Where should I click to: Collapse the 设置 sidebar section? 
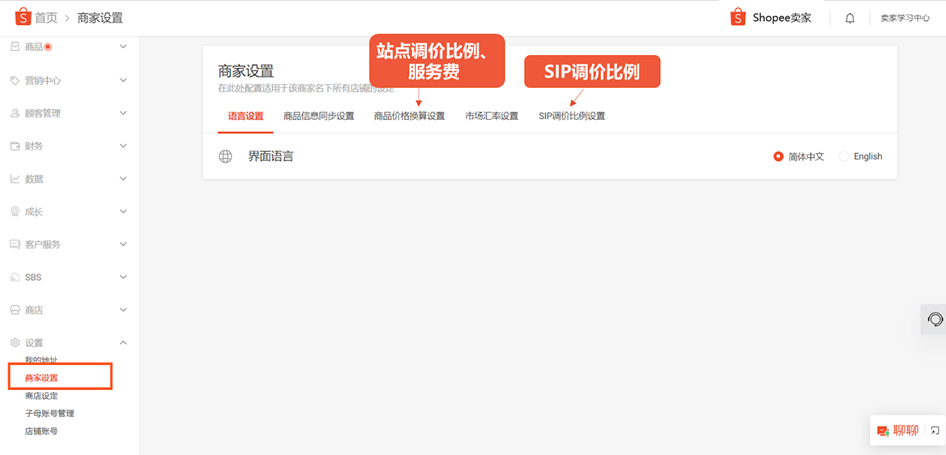pos(123,343)
